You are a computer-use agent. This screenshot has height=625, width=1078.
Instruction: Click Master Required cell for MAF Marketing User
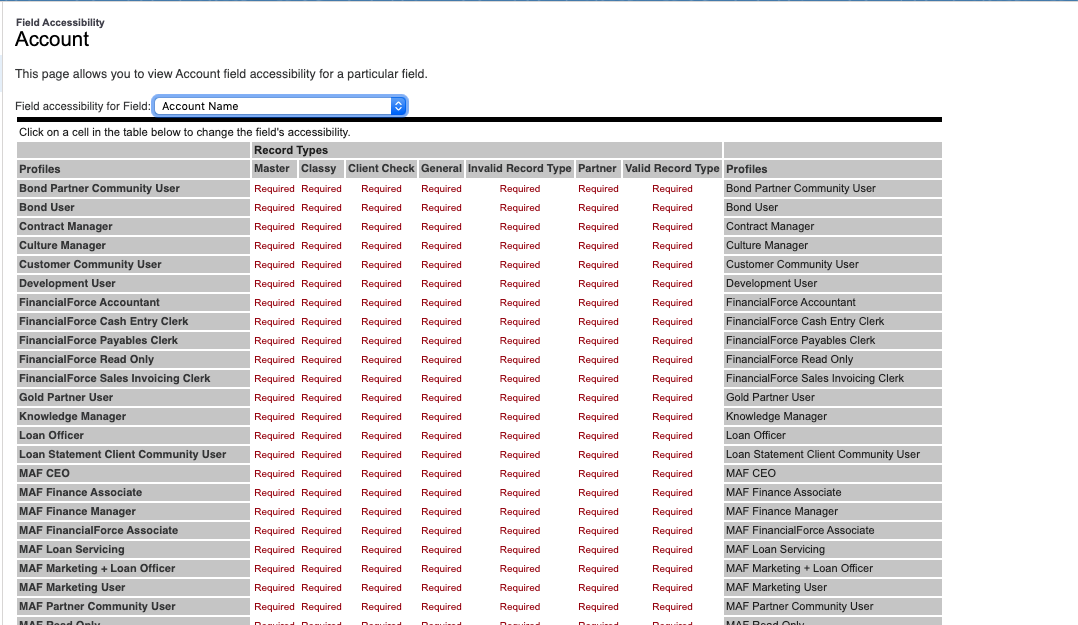point(274,588)
